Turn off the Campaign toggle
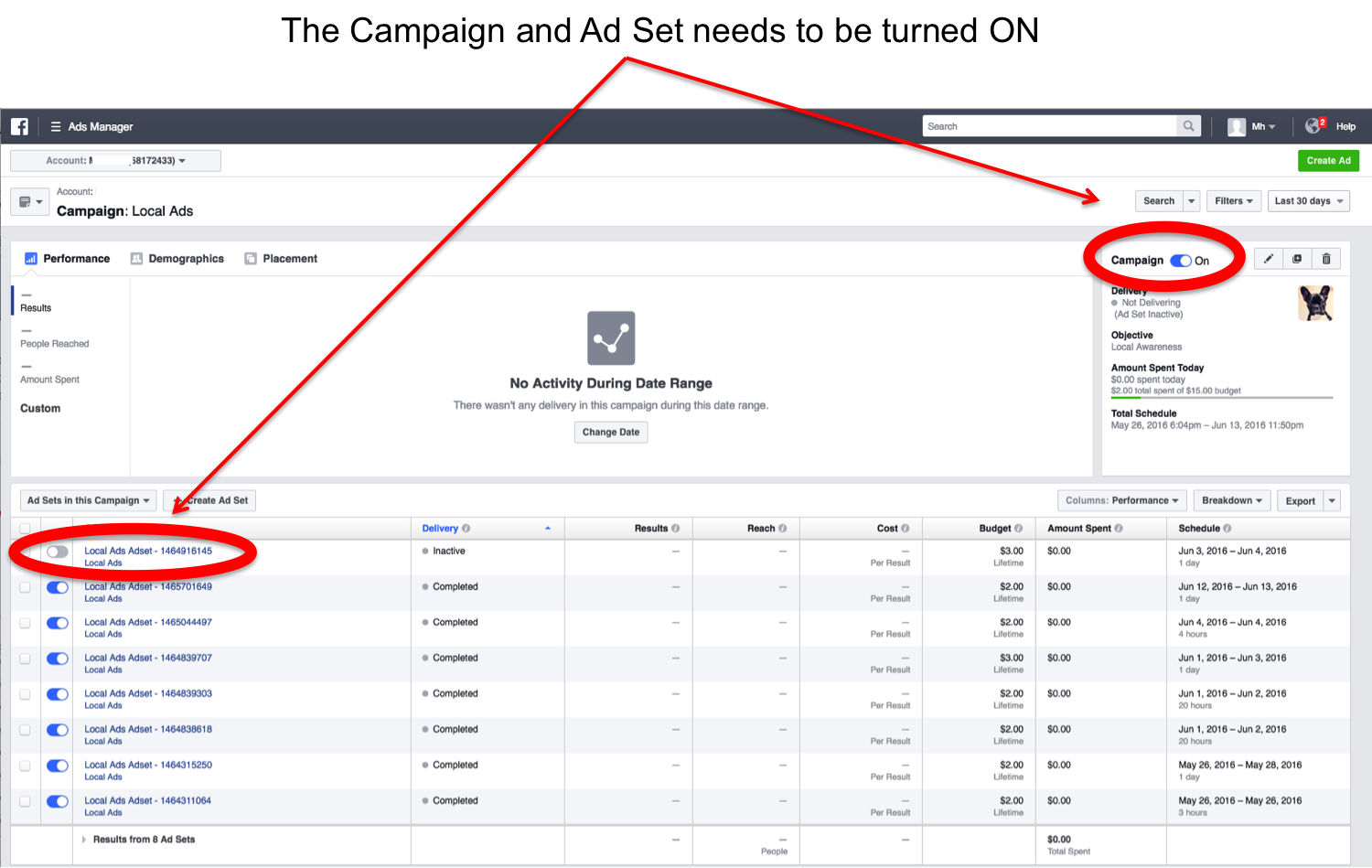The width and height of the screenshot is (1372, 868). [x=1181, y=261]
